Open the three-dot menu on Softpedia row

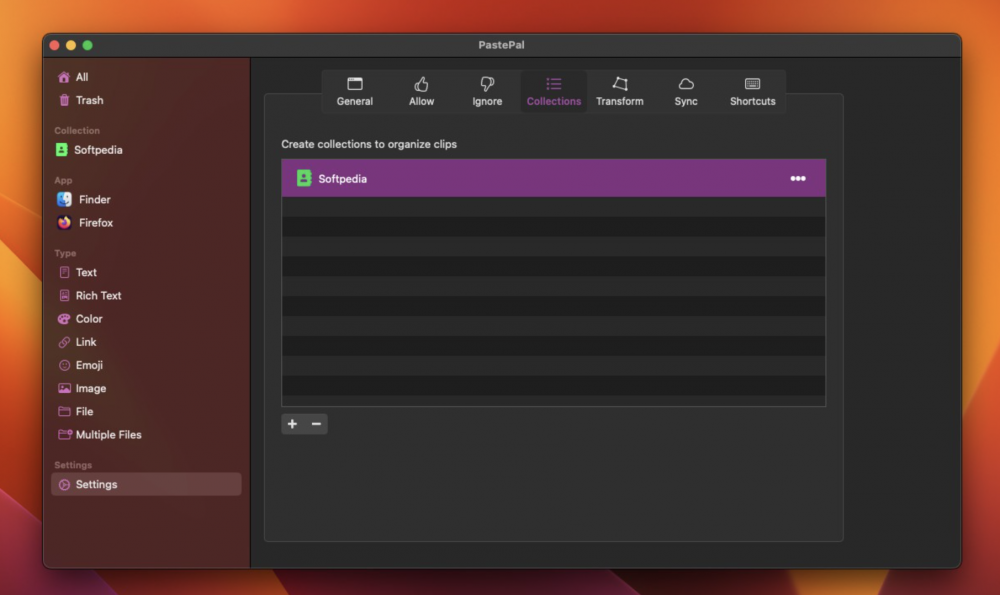click(x=798, y=179)
